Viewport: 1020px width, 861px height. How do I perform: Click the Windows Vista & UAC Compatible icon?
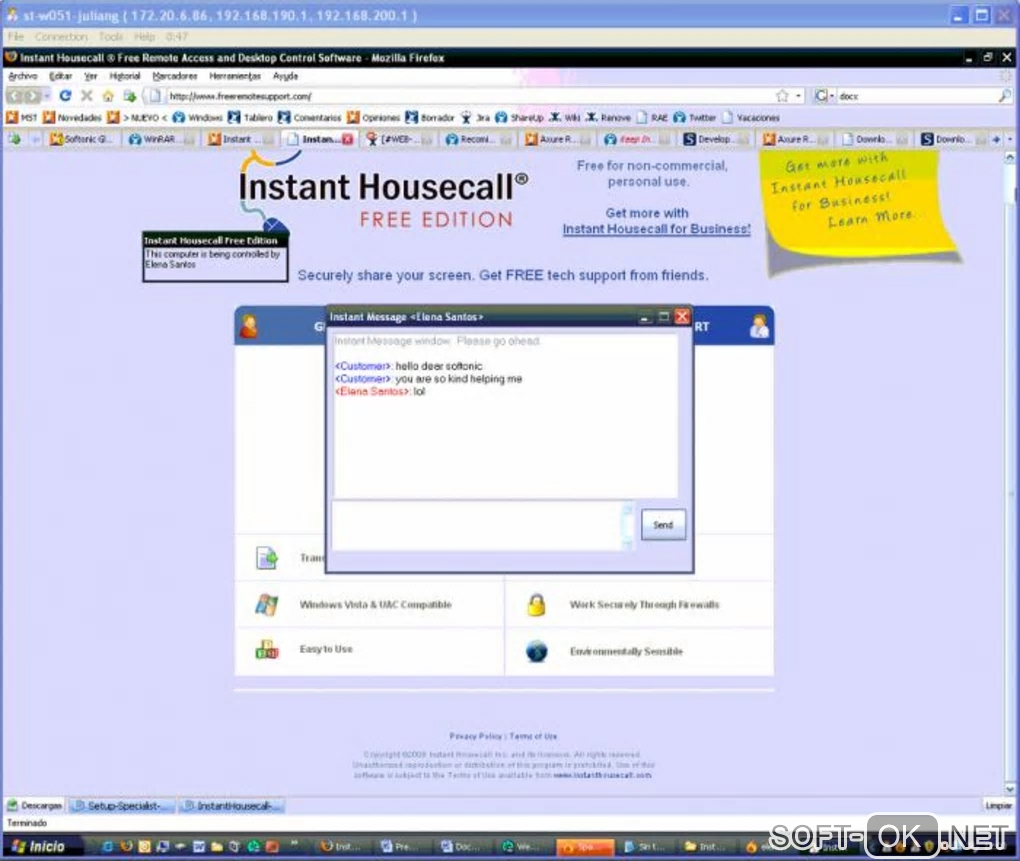[x=266, y=604]
